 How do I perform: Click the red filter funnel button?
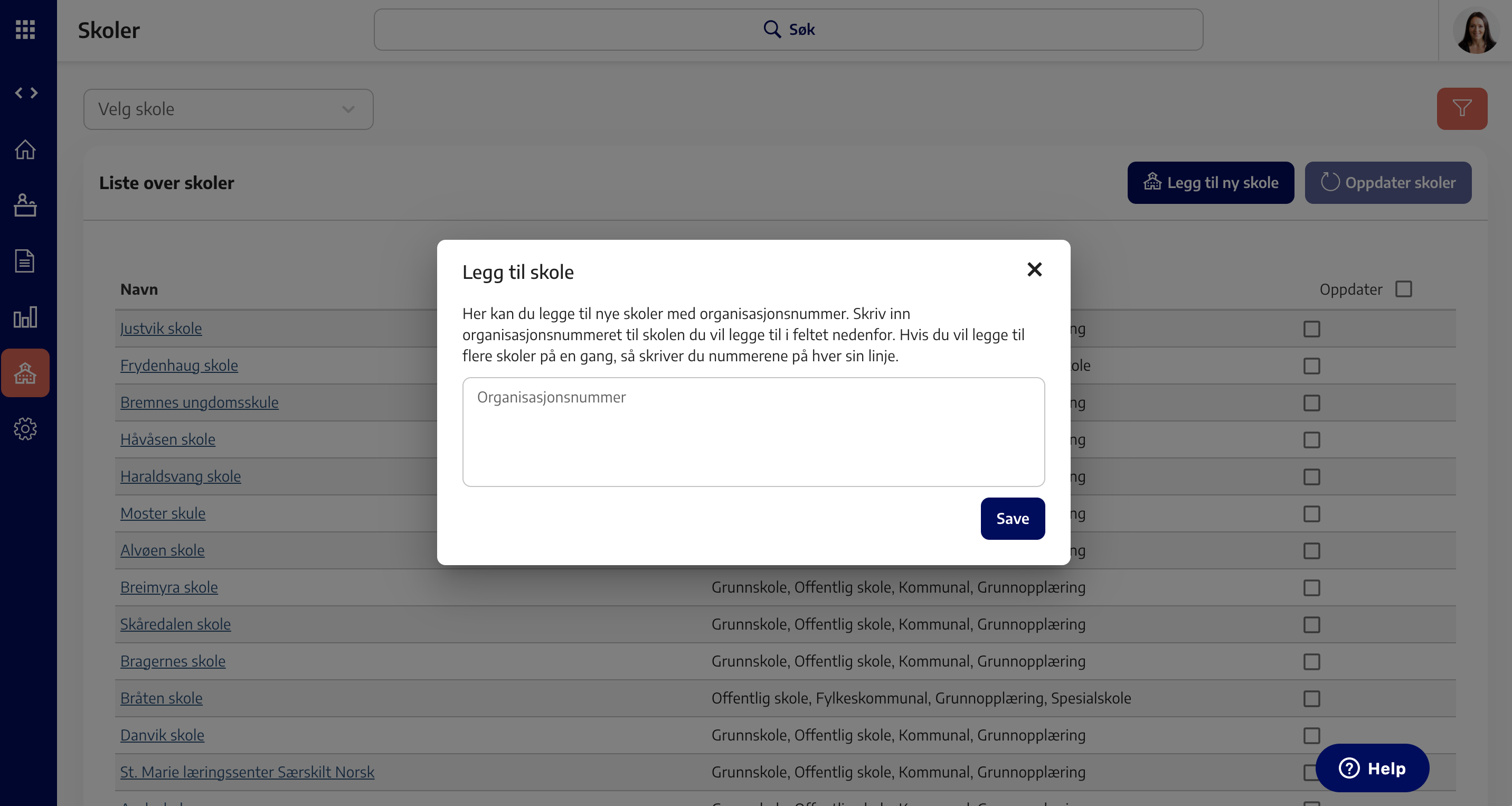point(1461,109)
